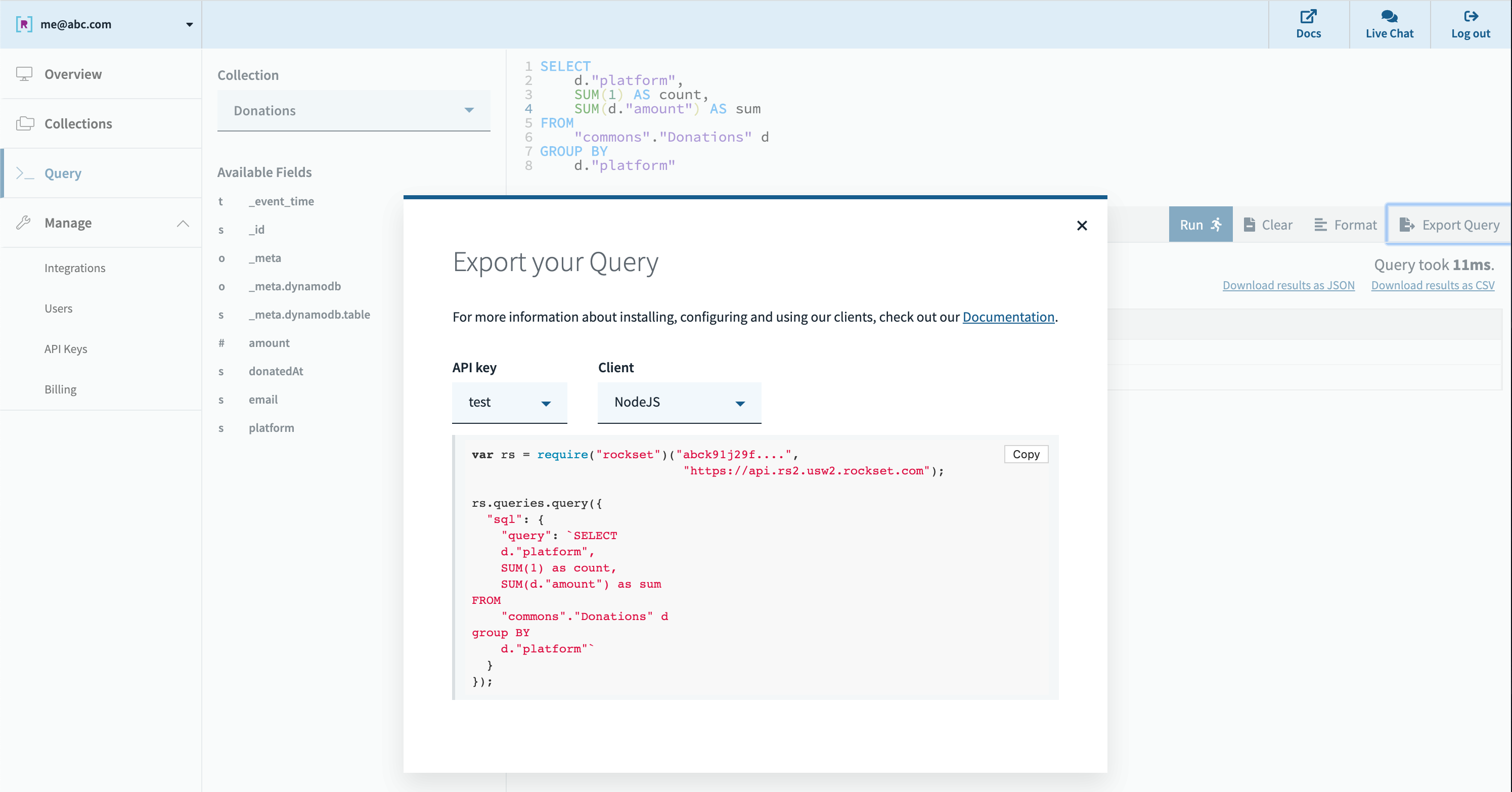Go to the Overview page
Image resolution: width=1512 pixels, height=792 pixels.
point(101,74)
